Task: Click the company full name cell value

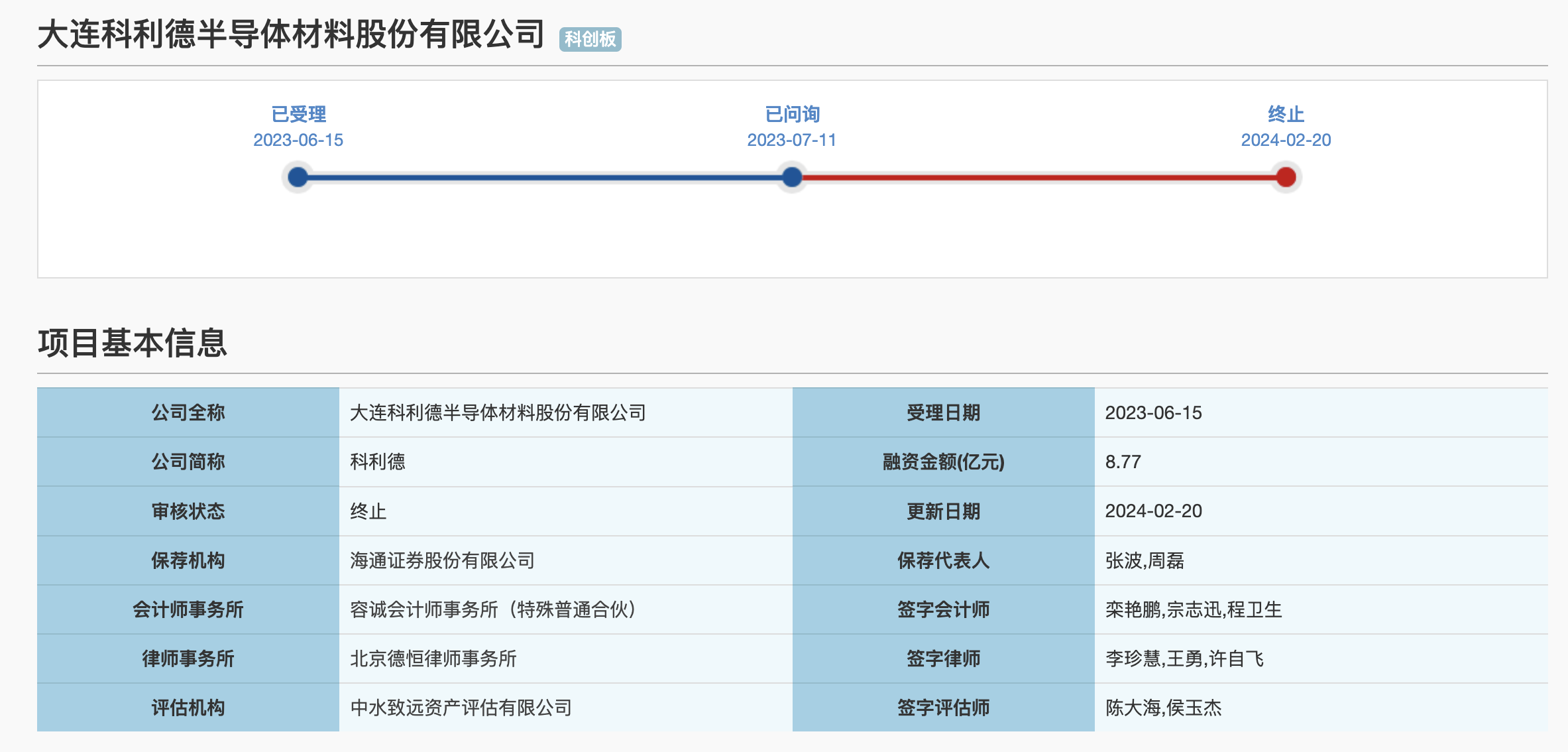Action: click(x=498, y=412)
